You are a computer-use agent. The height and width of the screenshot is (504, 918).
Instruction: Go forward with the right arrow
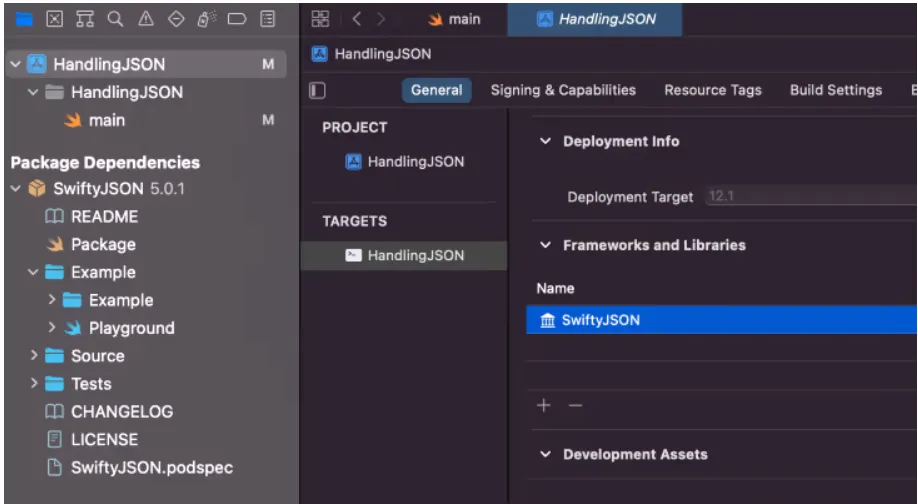click(x=381, y=19)
